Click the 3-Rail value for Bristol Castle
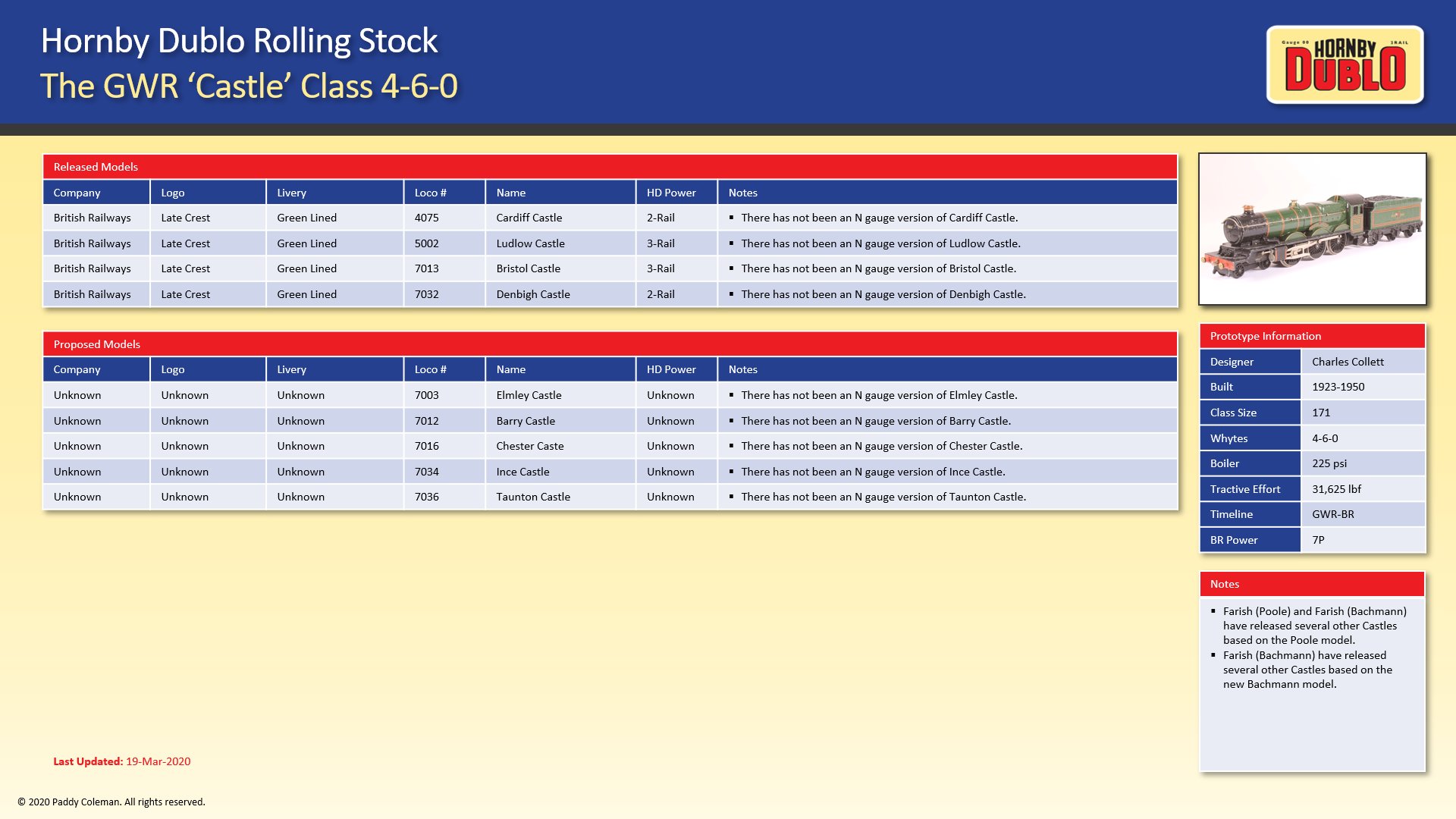Viewport: 1456px width, 819px height. point(661,268)
